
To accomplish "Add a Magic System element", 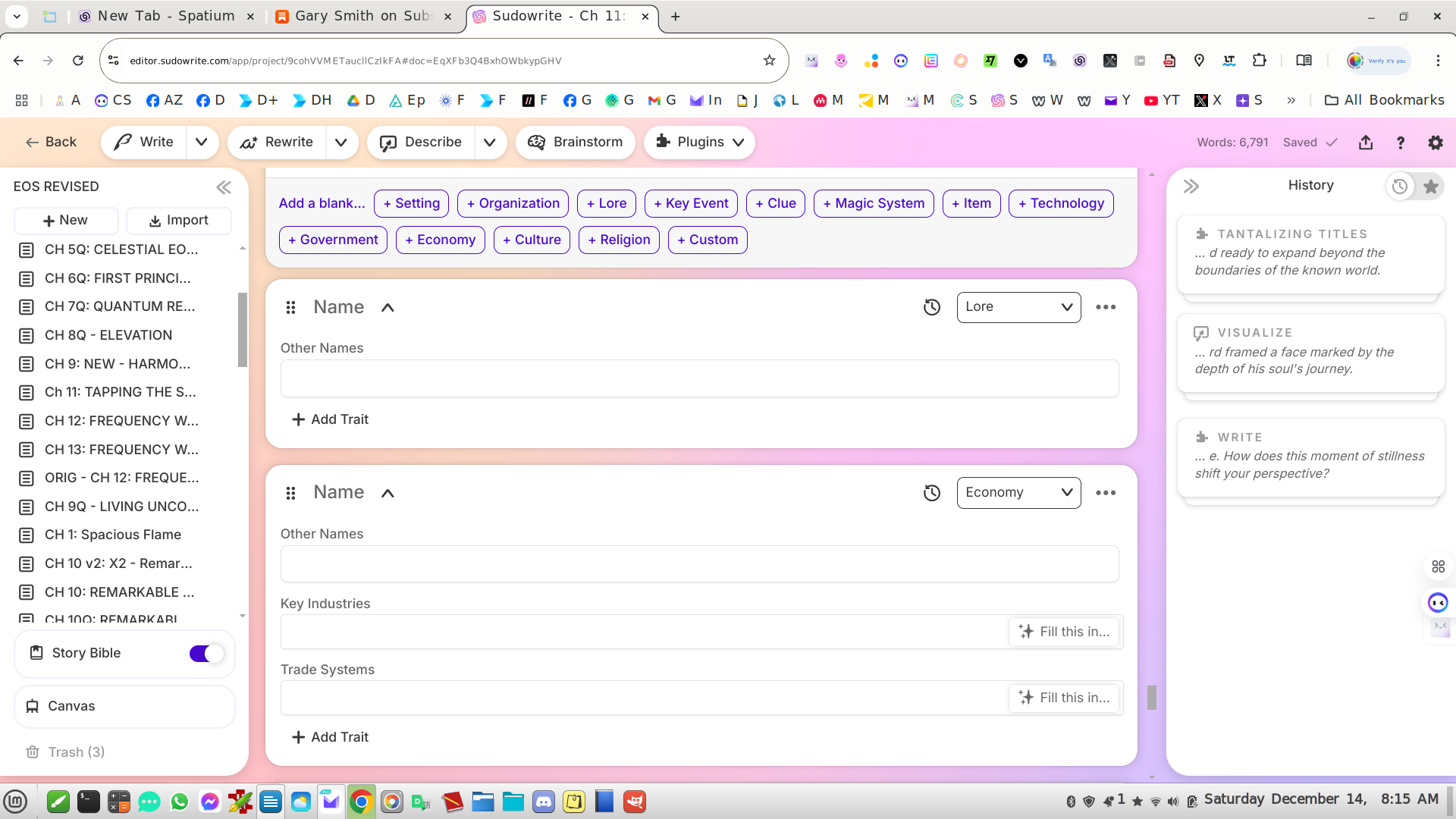I will click(x=874, y=203).
